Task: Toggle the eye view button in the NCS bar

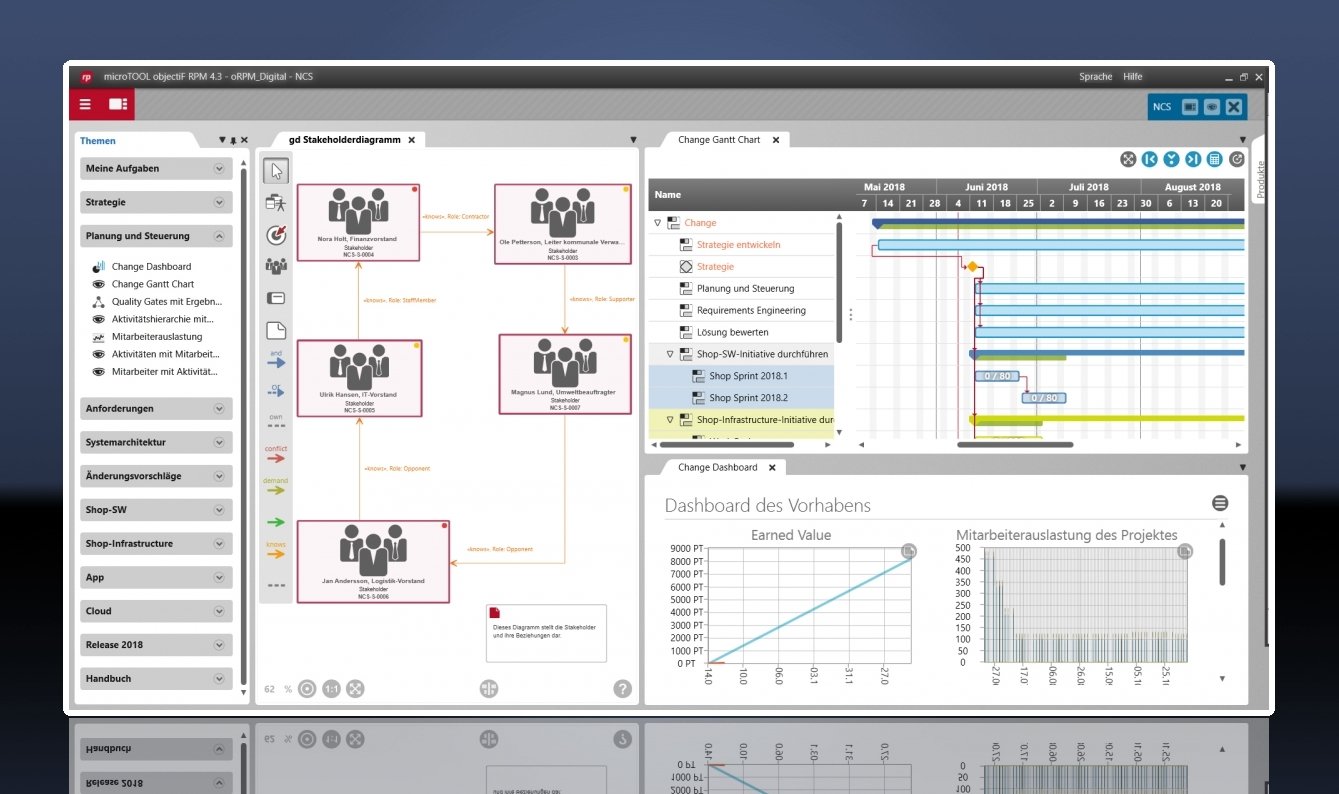Action: tap(1211, 107)
